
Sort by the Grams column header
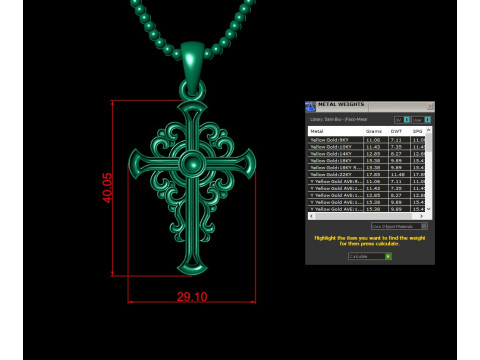coord(376,131)
